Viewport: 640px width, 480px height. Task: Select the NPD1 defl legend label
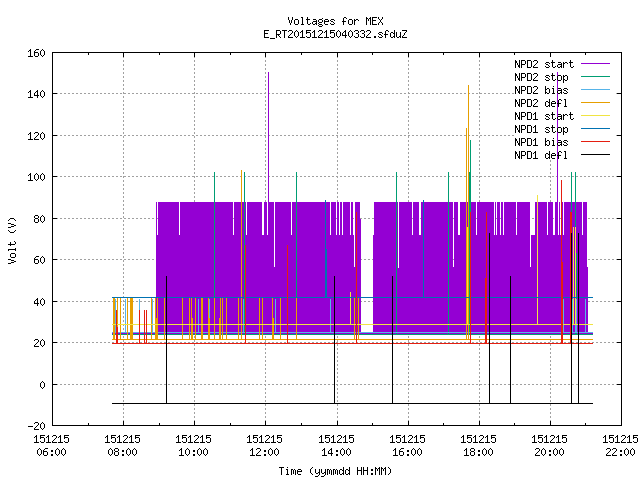(541, 155)
